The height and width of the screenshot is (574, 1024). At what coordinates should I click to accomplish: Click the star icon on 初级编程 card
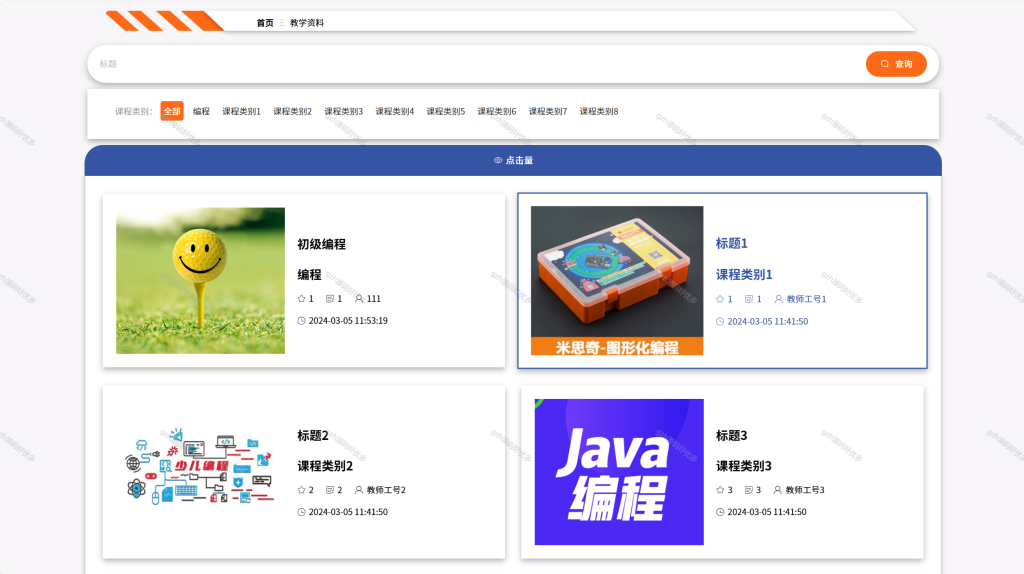click(x=301, y=298)
